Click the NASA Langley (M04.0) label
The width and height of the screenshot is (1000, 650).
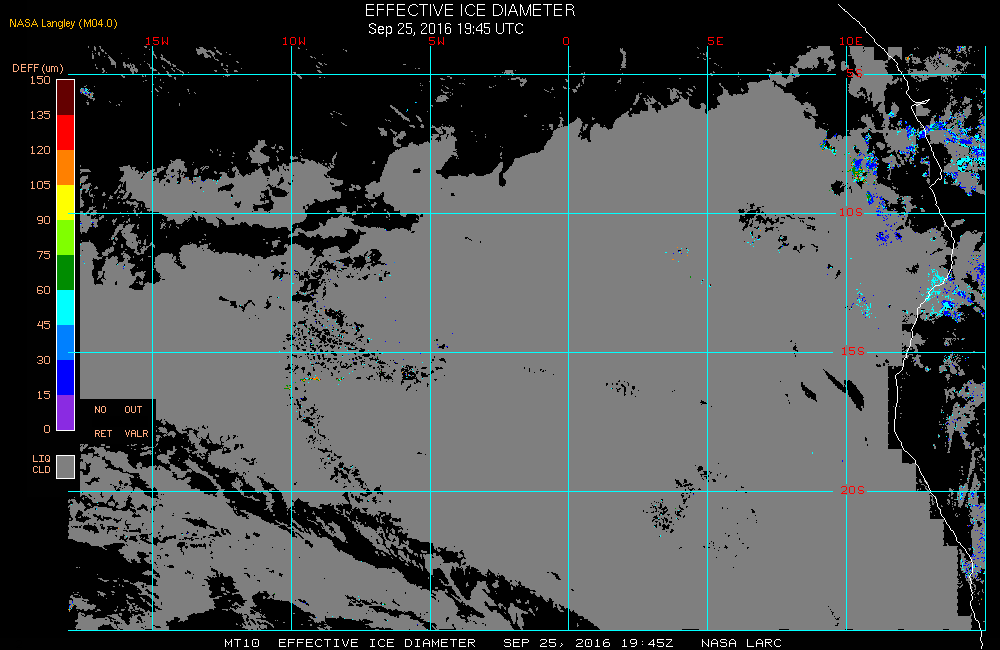coord(63,23)
